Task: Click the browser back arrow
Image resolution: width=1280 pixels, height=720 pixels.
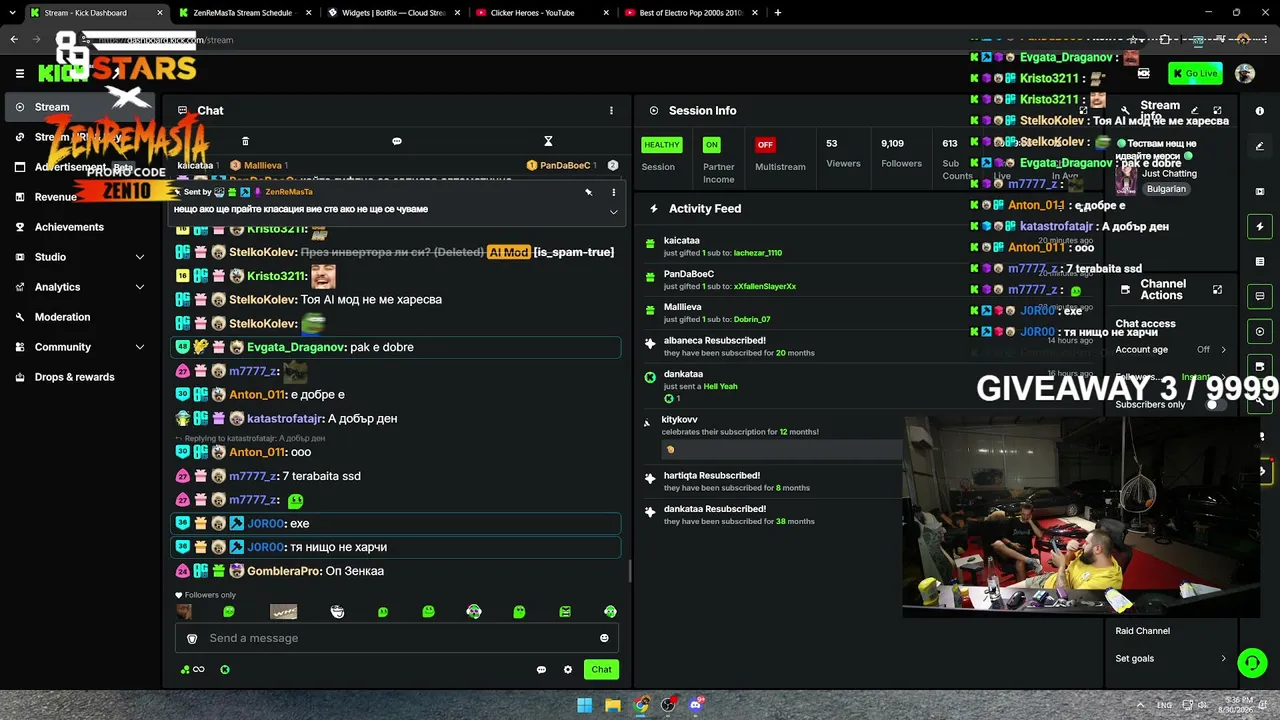Action: pyautogui.click(x=14, y=40)
